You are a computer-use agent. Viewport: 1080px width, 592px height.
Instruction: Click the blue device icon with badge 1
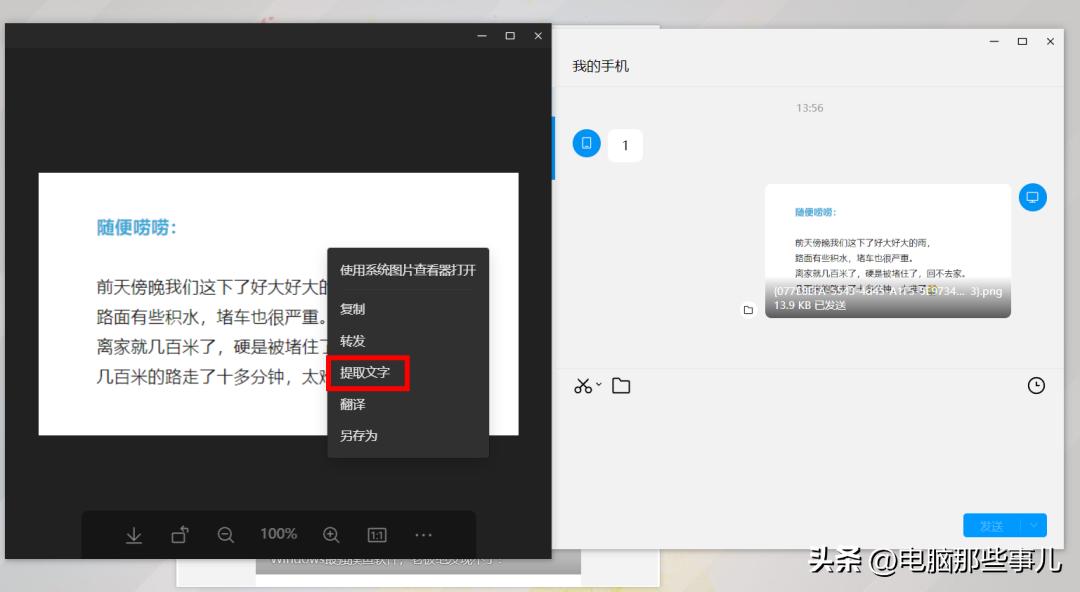pos(586,143)
